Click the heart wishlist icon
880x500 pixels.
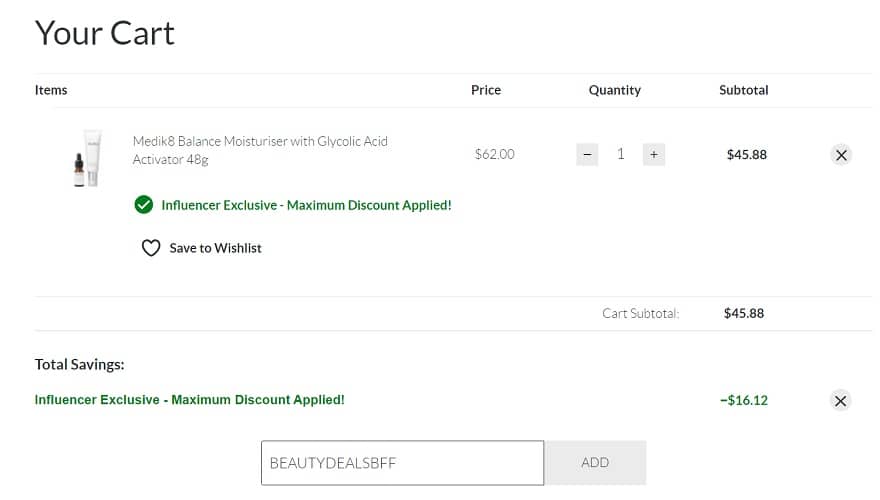pos(151,248)
